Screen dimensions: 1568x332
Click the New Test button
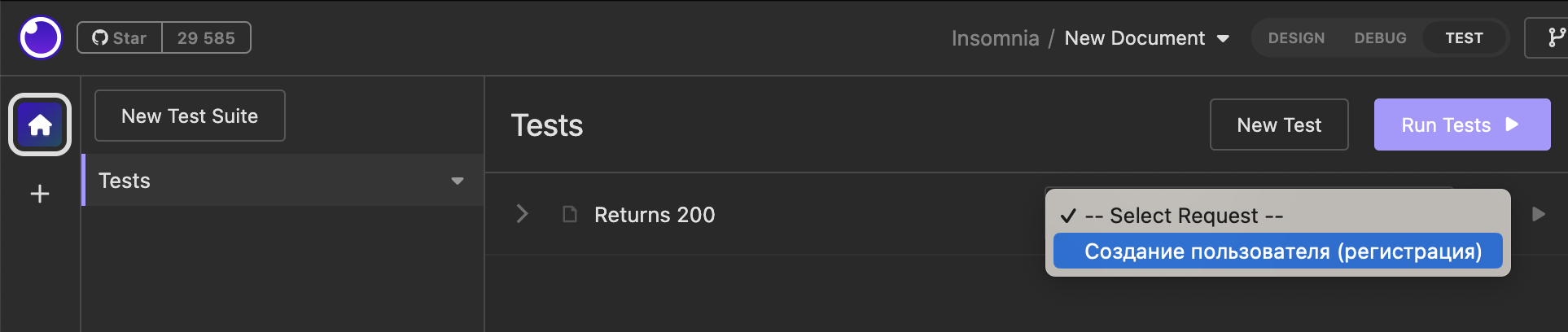point(1278,124)
